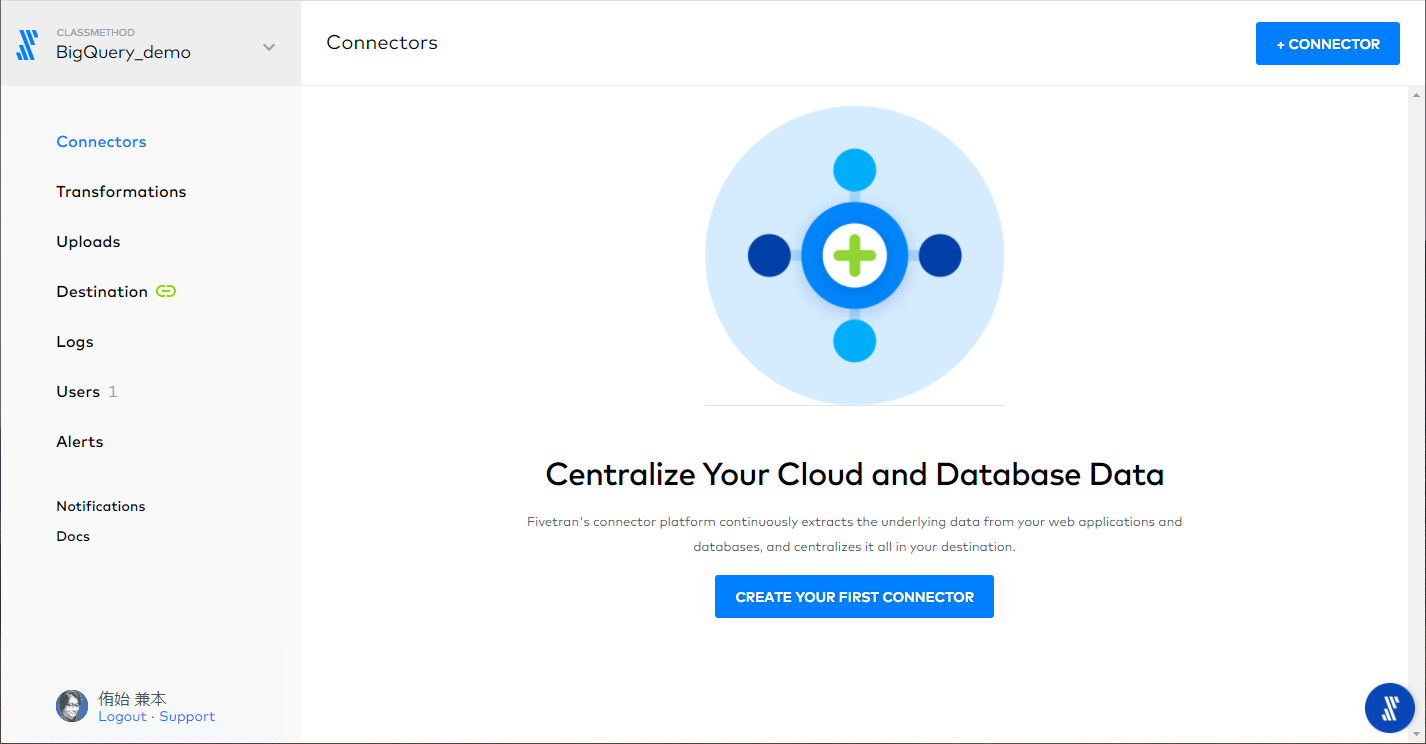Expand the BigQuery_demo account switcher chevron
The height and width of the screenshot is (744, 1426).
point(268,46)
